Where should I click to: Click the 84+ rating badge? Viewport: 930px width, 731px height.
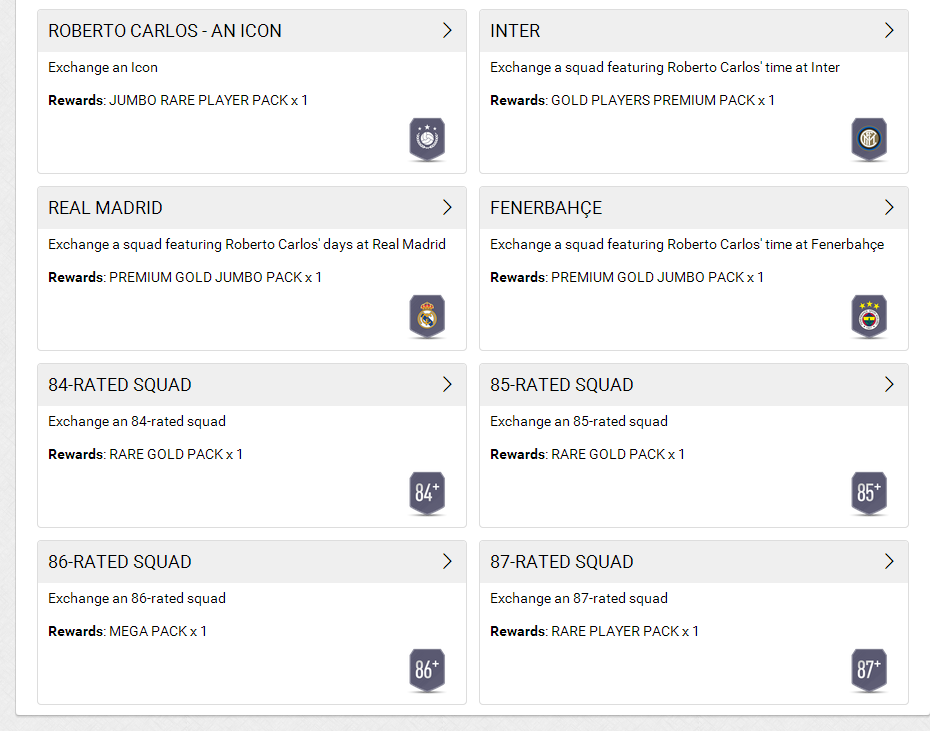tap(427, 493)
